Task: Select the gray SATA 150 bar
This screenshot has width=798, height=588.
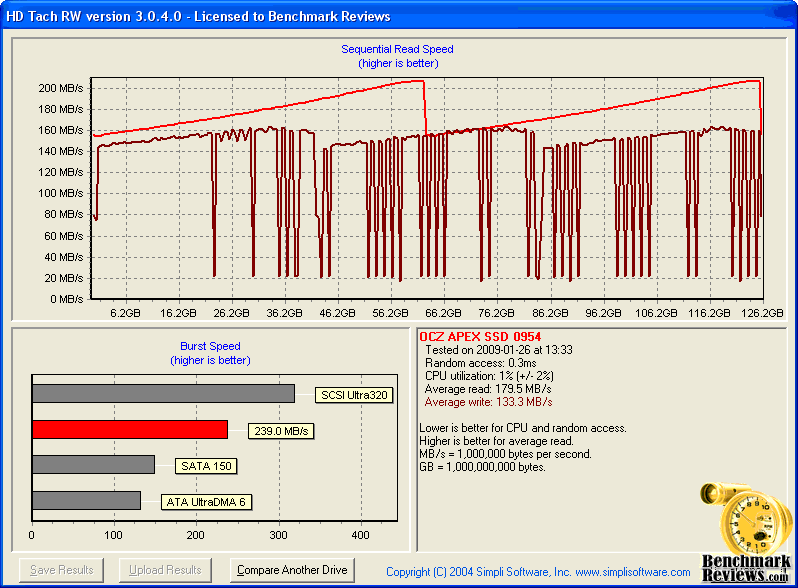Action: (x=93, y=465)
